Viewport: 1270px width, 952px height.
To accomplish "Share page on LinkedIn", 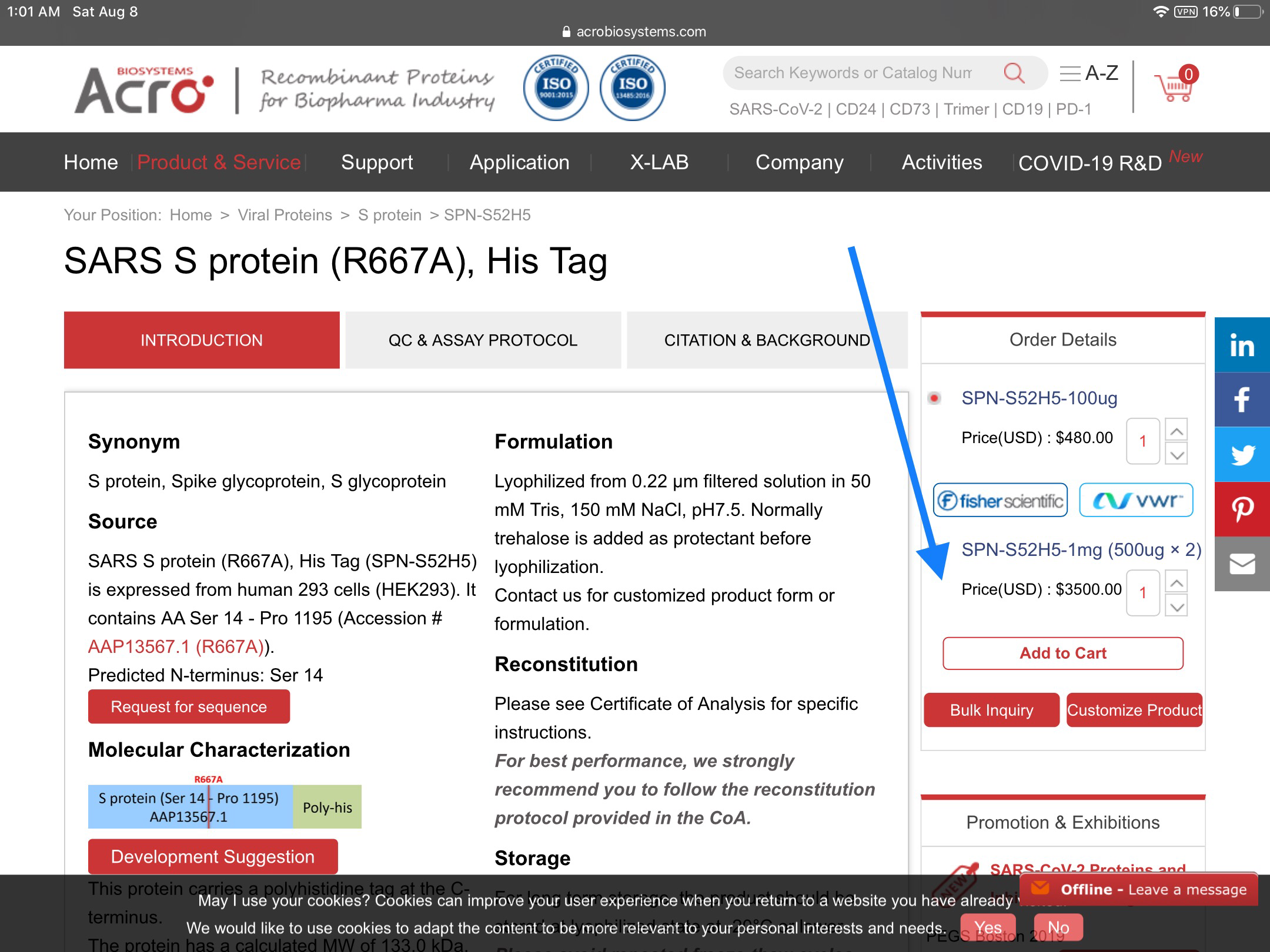I will tap(1242, 345).
